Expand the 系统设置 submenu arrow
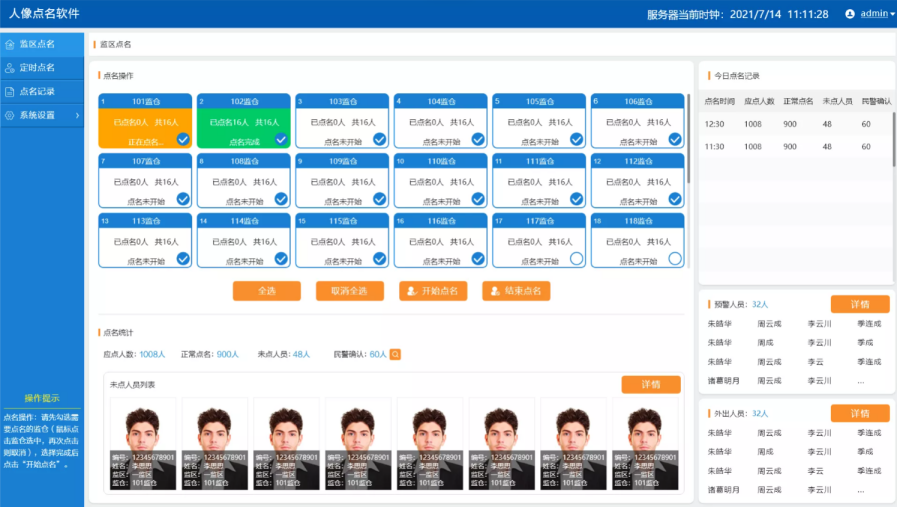Image resolution: width=897 pixels, height=507 pixels. pos(77,116)
